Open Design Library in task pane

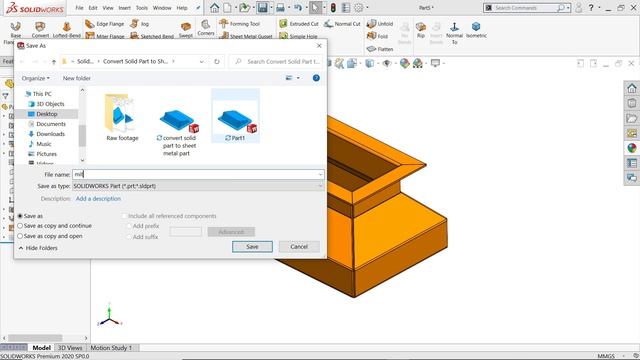coord(632,103)
